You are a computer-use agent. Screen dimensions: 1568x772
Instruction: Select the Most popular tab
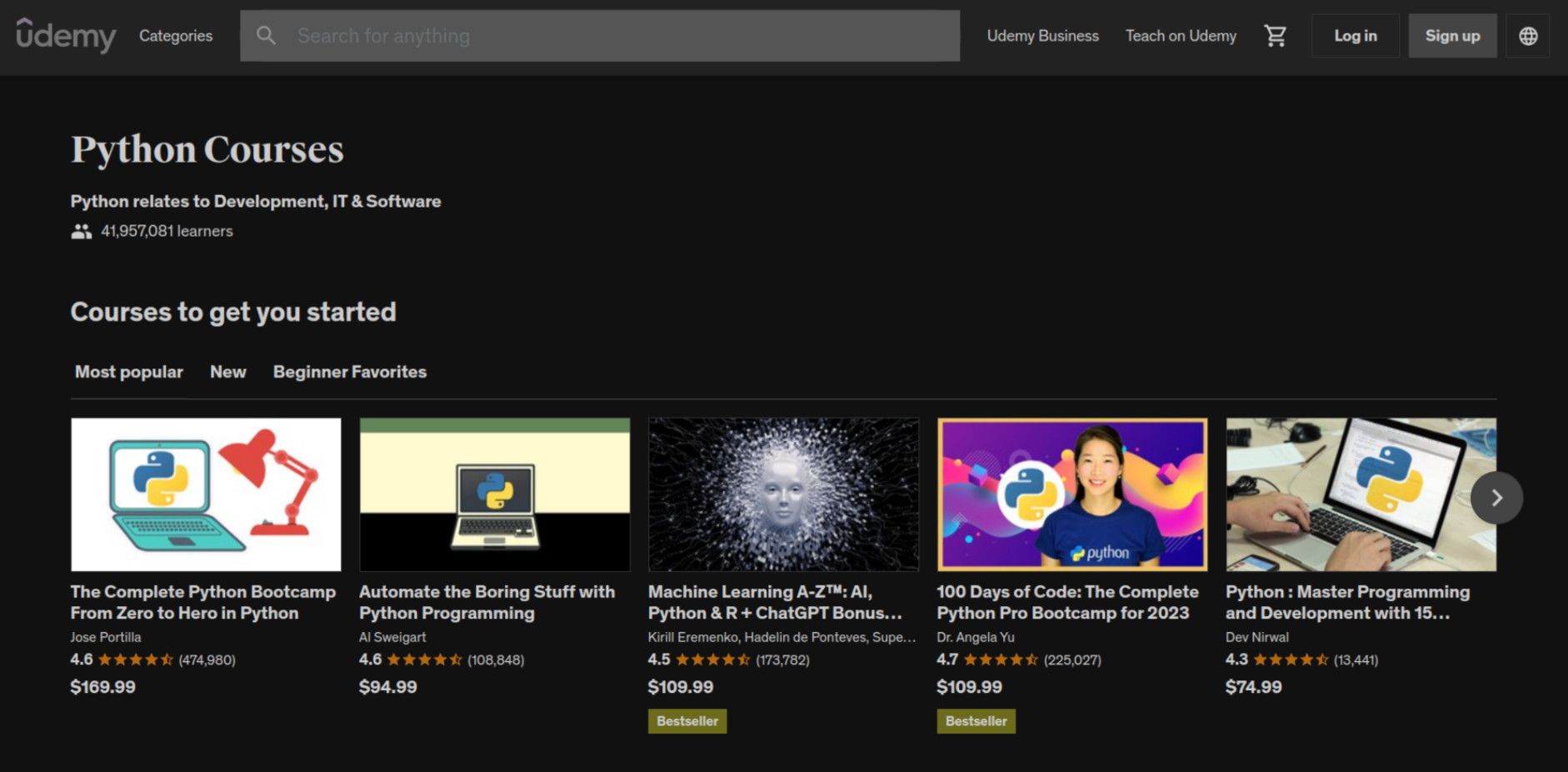pyautogui.click(x=129, y=372)
